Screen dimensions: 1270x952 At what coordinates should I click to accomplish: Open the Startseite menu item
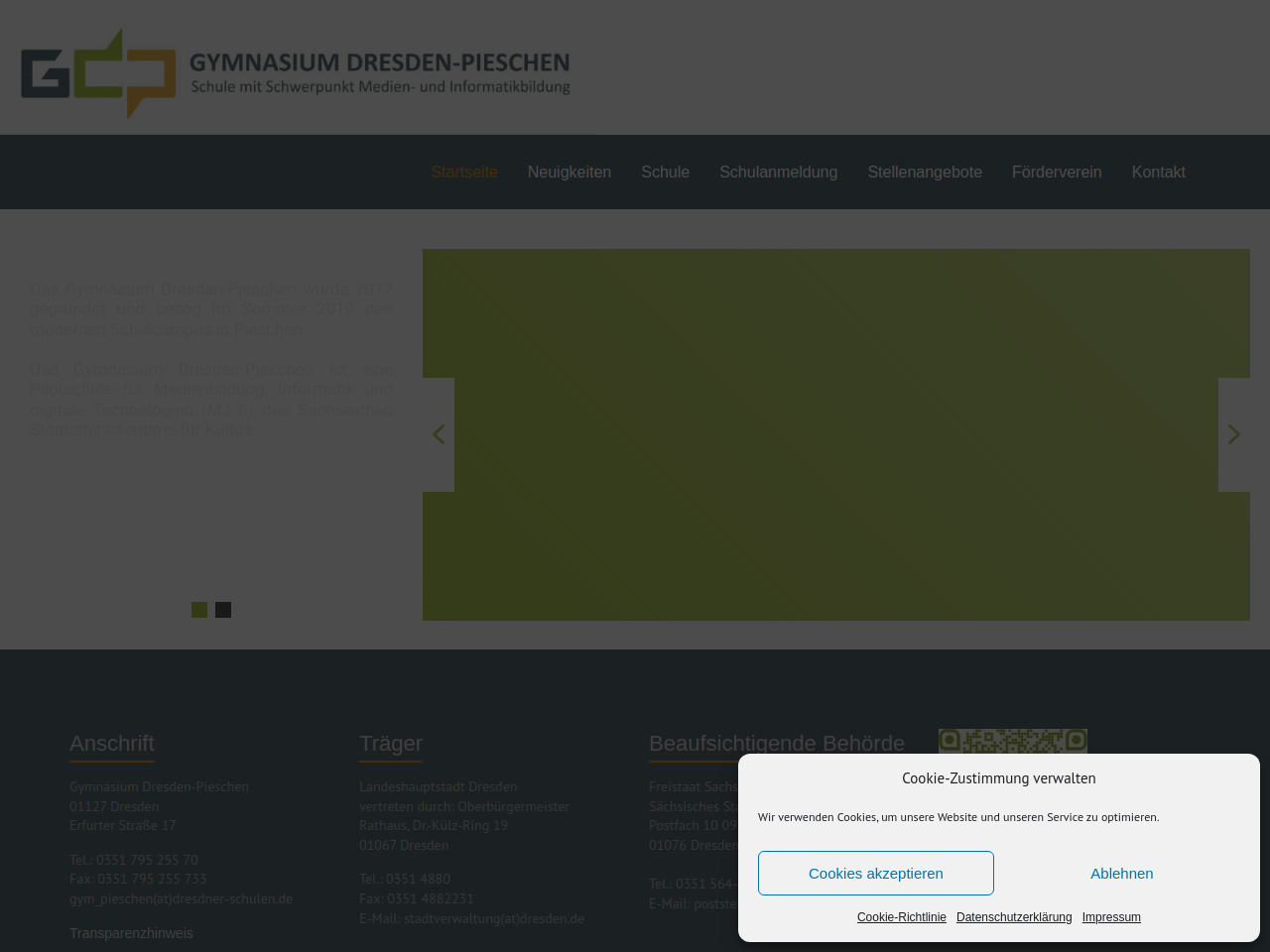pyautogui.click(x=463, y=173)
